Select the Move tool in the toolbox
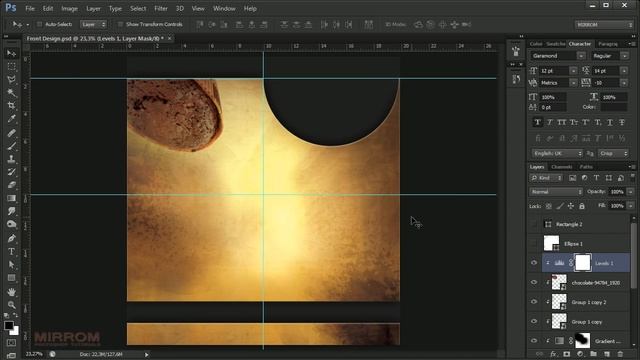Screen dimensions: 640x360 11,53
